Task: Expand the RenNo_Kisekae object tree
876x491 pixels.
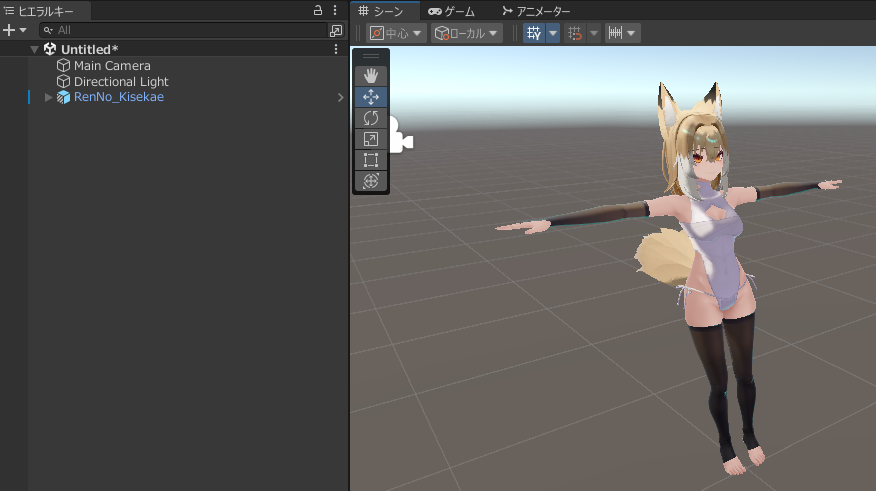Action: click(x=48, y=97)
